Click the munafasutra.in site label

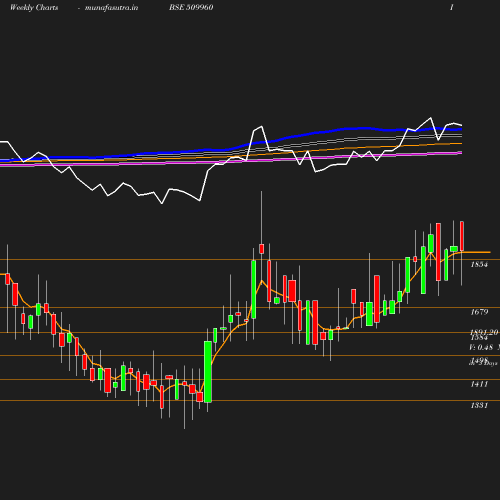pos(111,7)
